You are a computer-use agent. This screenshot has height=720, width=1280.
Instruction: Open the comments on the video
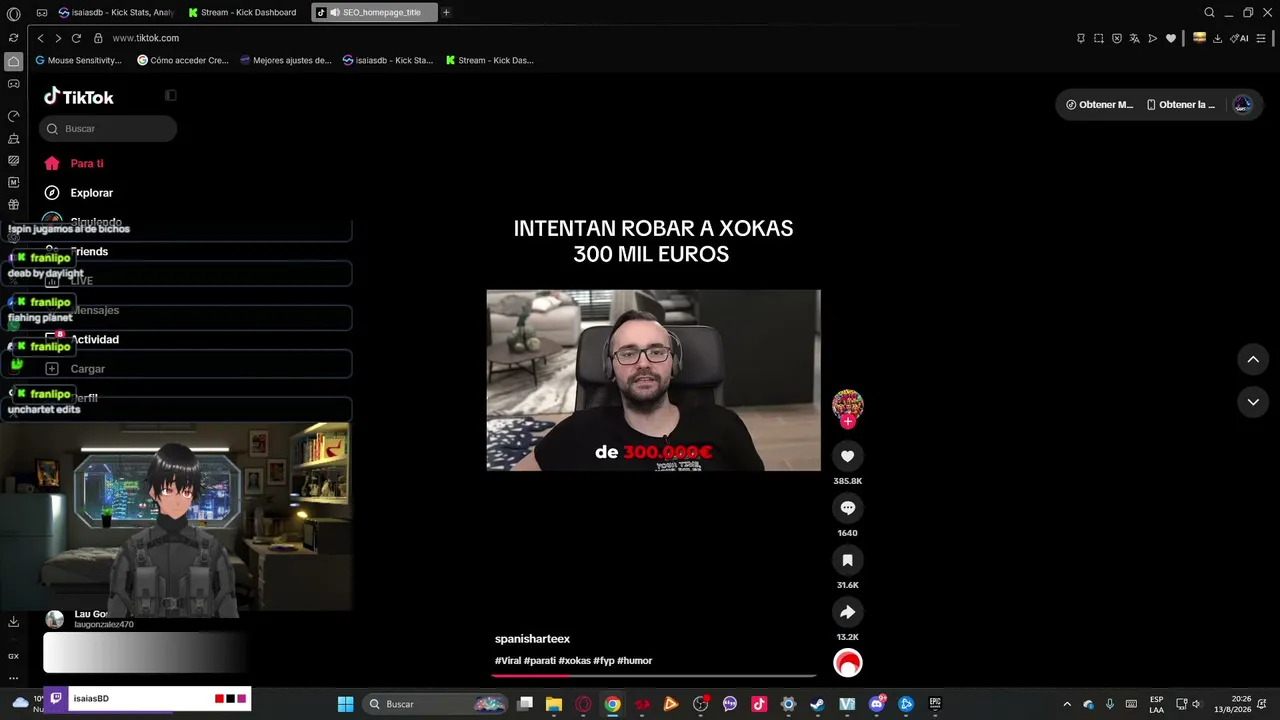click(847, 508)
